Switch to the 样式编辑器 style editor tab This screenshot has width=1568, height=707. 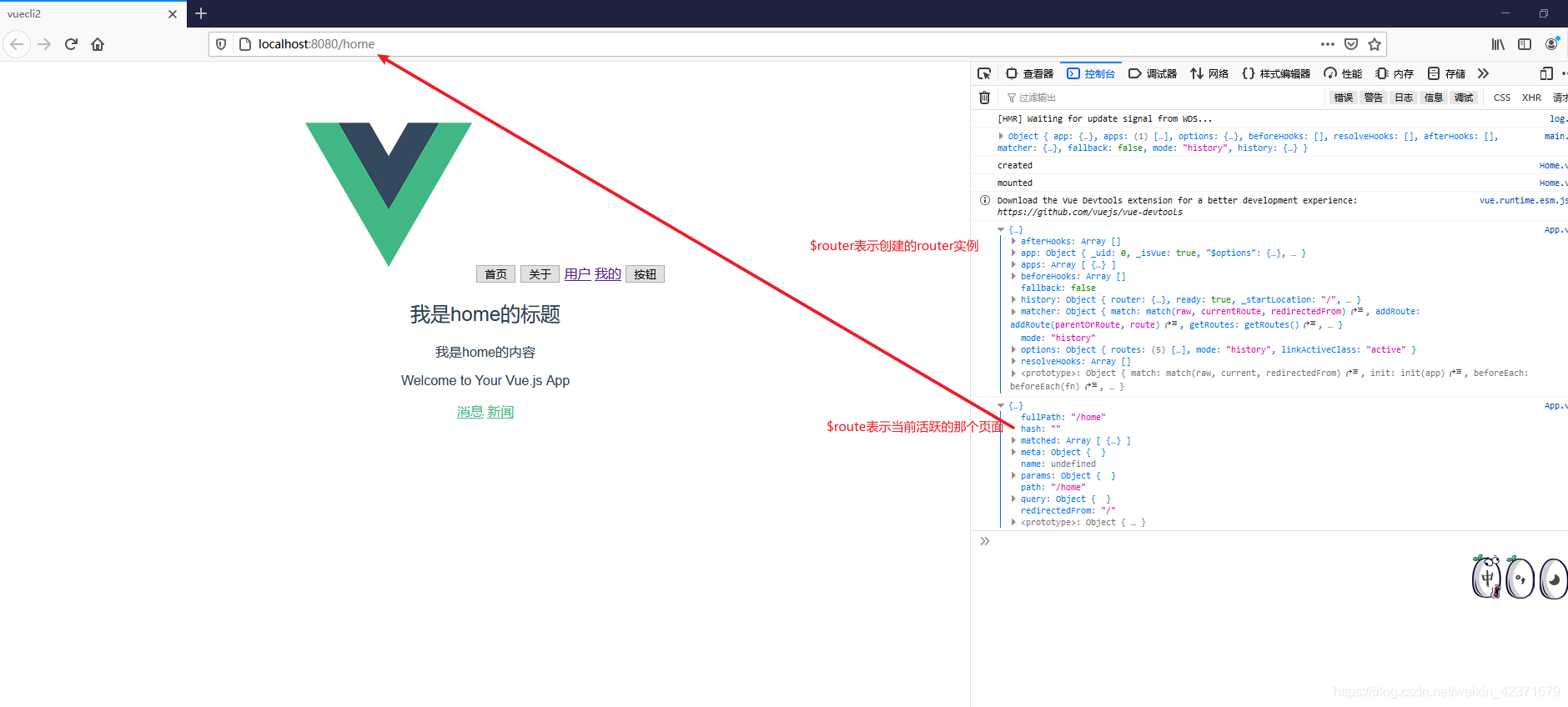click(x=1276, y=73)
